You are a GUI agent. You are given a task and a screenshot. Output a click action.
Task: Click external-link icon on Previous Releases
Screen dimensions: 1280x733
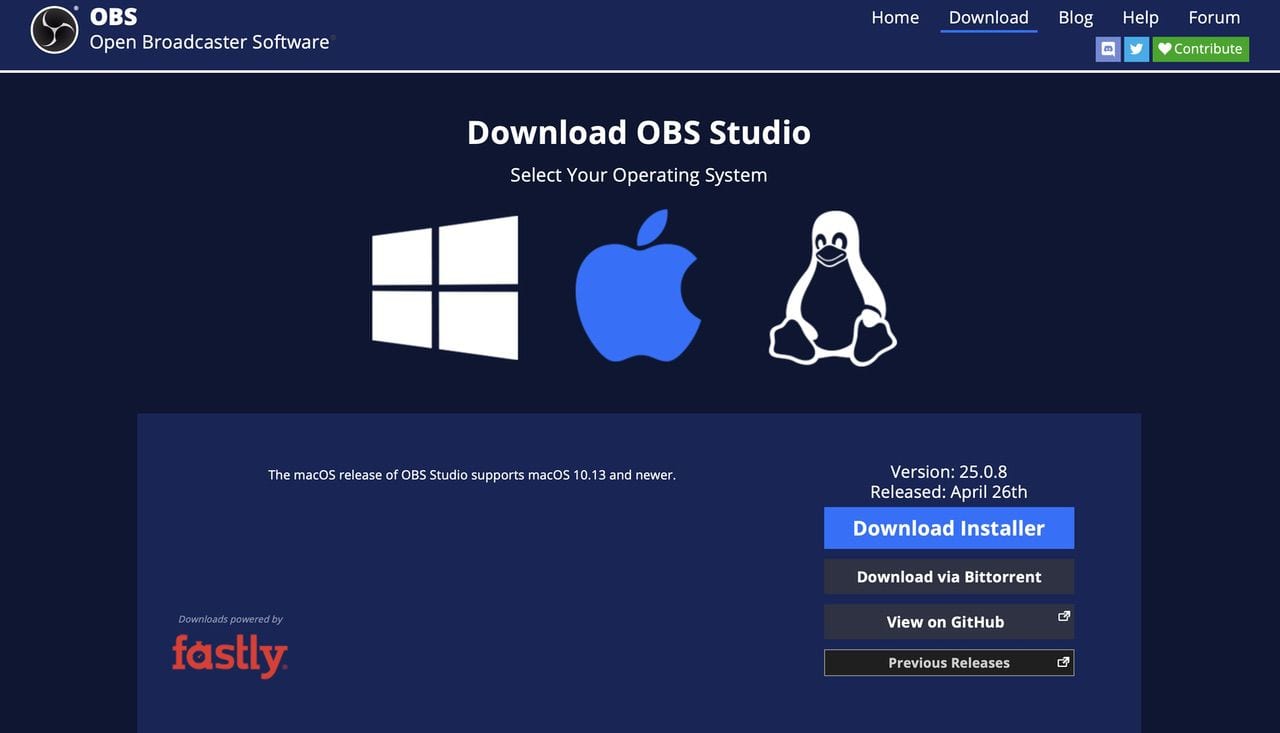point(1063,662)
